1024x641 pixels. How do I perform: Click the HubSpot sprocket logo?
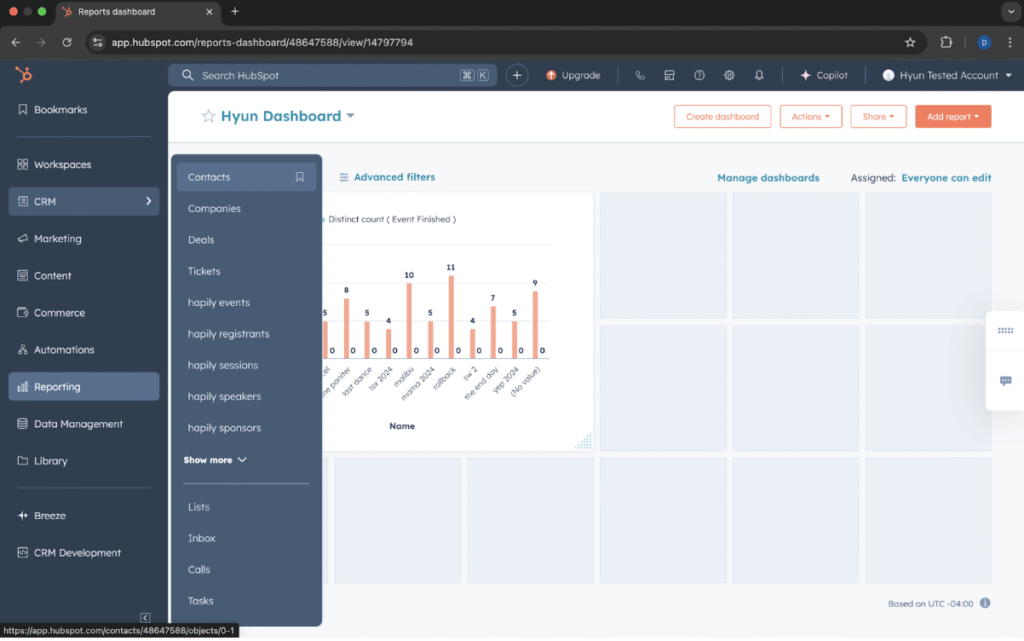[22, 75]
